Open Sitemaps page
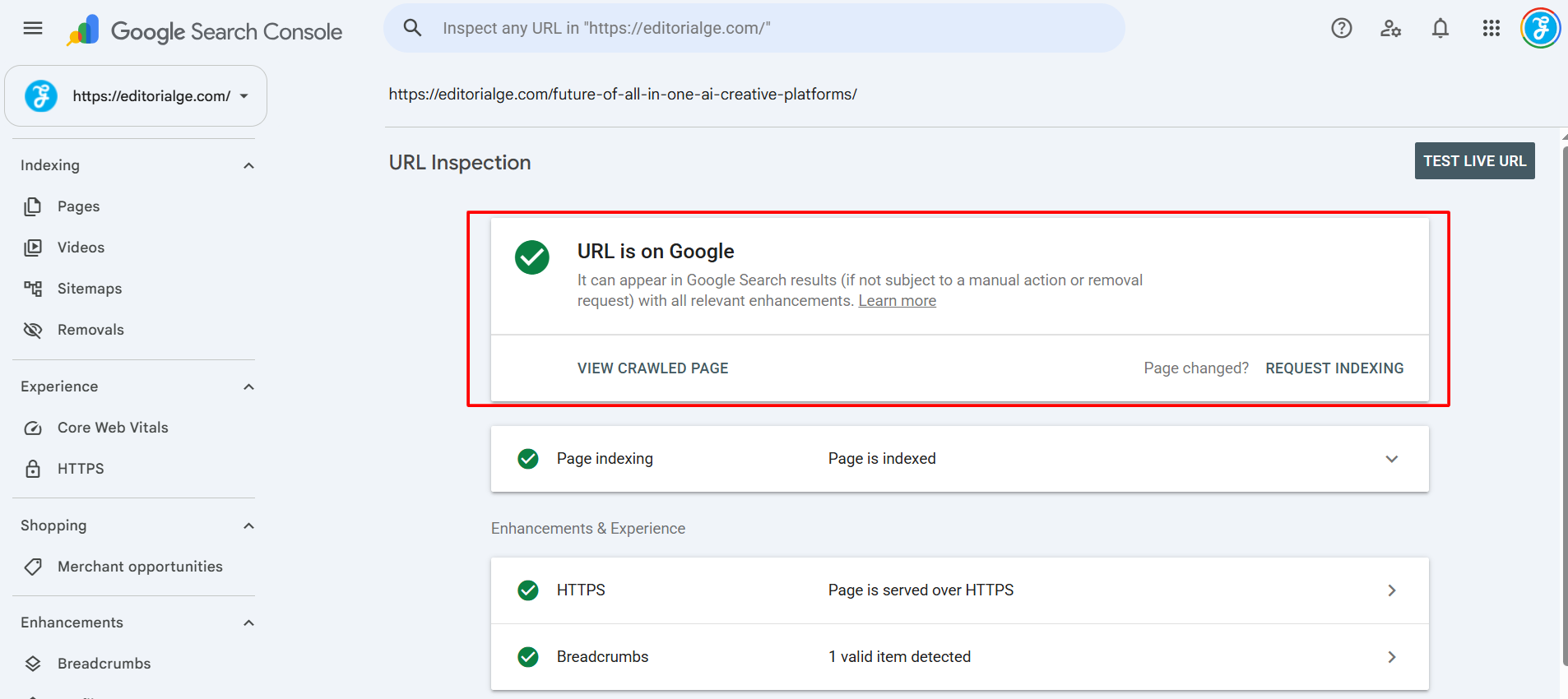The image size is (1568, 699). (90, 289)
